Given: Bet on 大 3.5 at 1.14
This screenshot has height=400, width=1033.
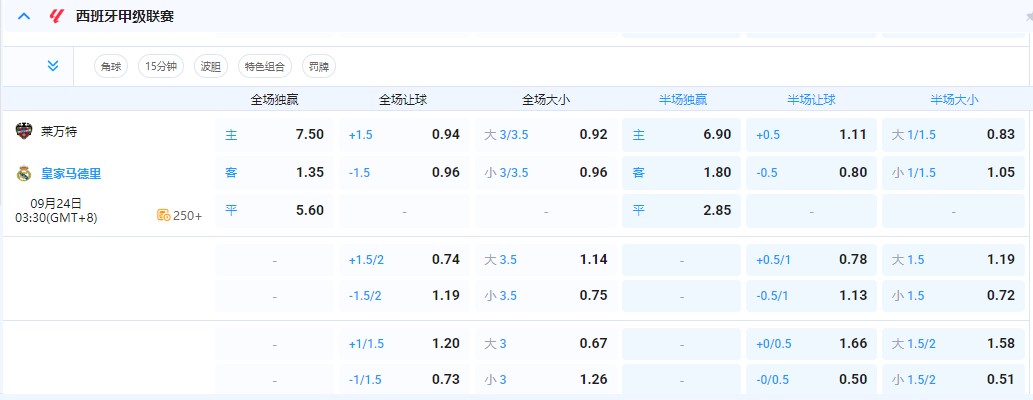Looking at the screenshot, I should [x=546, y=260].
